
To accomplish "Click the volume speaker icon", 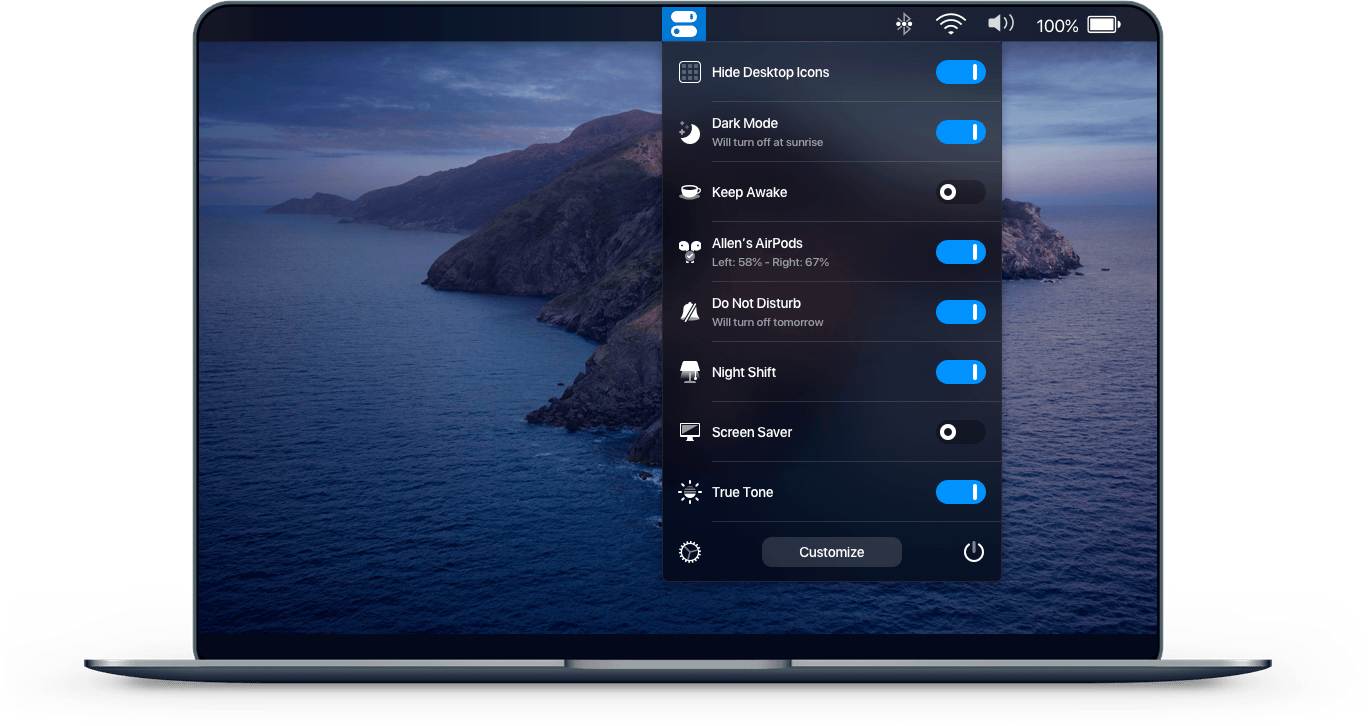I will 1000,24.
